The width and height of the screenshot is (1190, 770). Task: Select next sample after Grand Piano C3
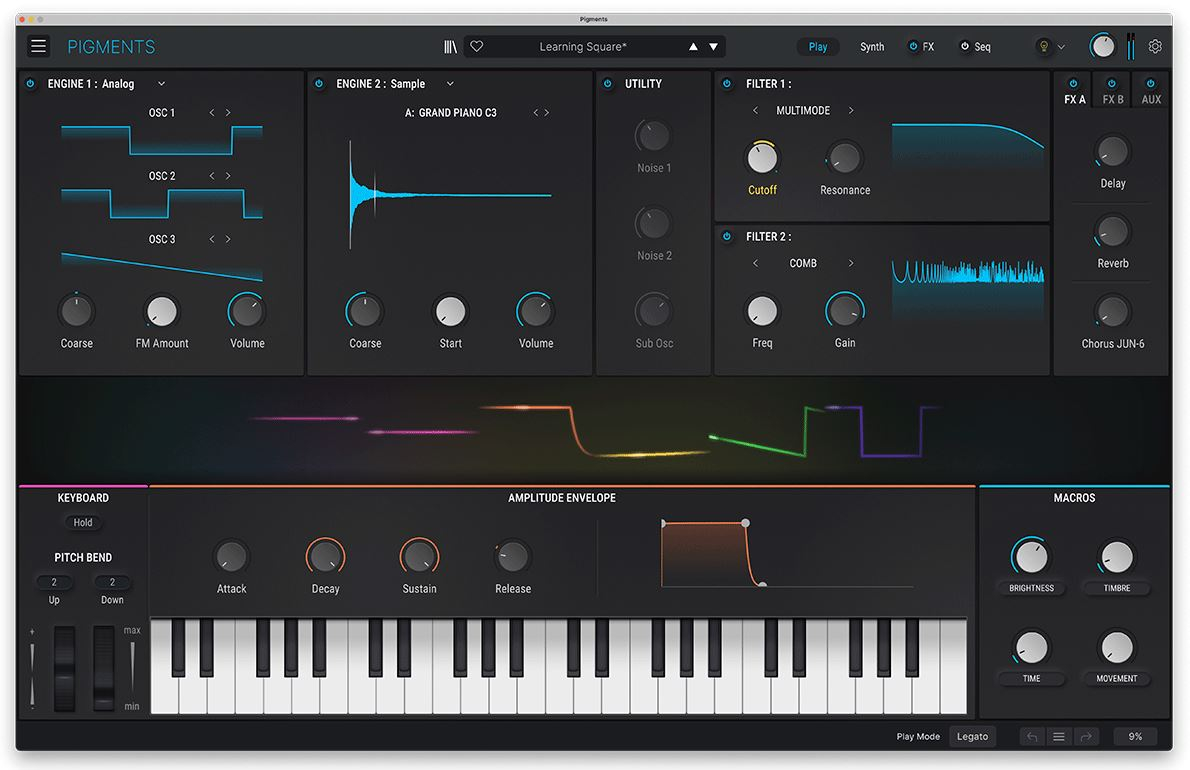coord(546,112)
